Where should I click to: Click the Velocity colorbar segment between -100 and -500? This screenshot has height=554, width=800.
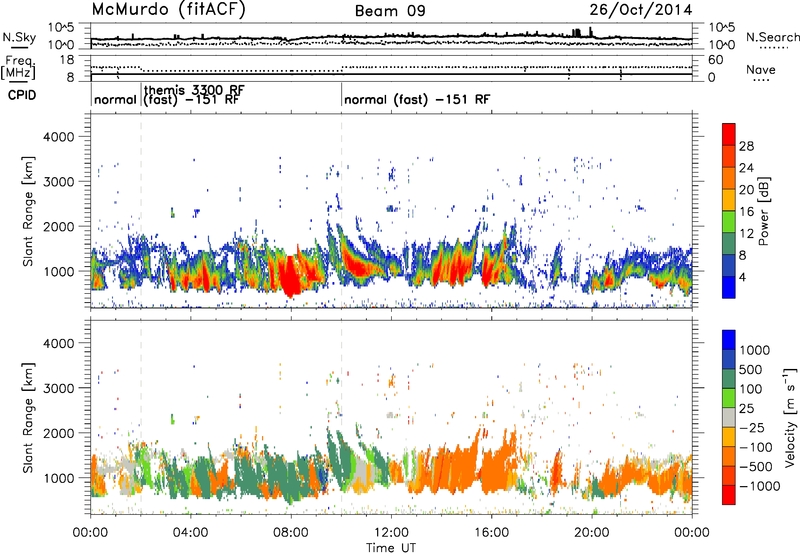[729, 456]
